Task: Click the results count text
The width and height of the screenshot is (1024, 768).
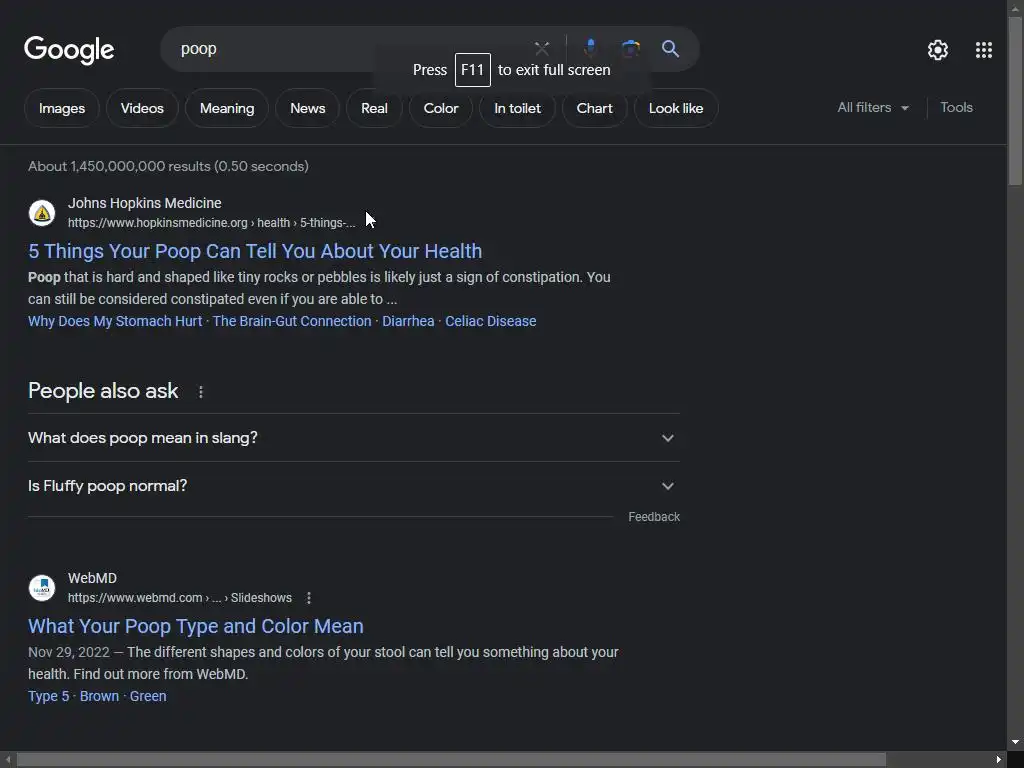Action: coord(168,167)
